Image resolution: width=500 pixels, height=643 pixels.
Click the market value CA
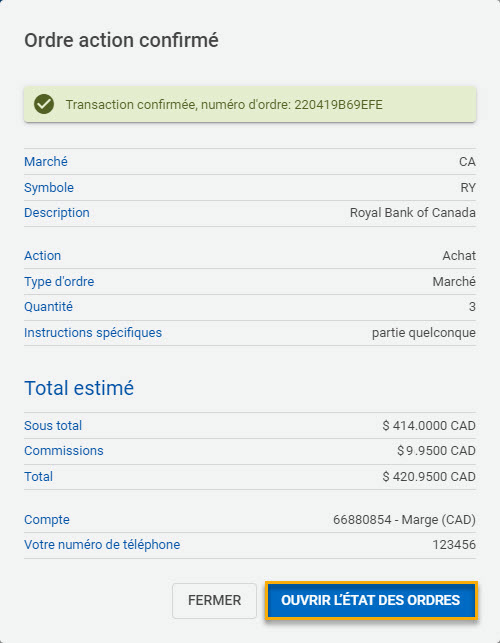[467, 162]
